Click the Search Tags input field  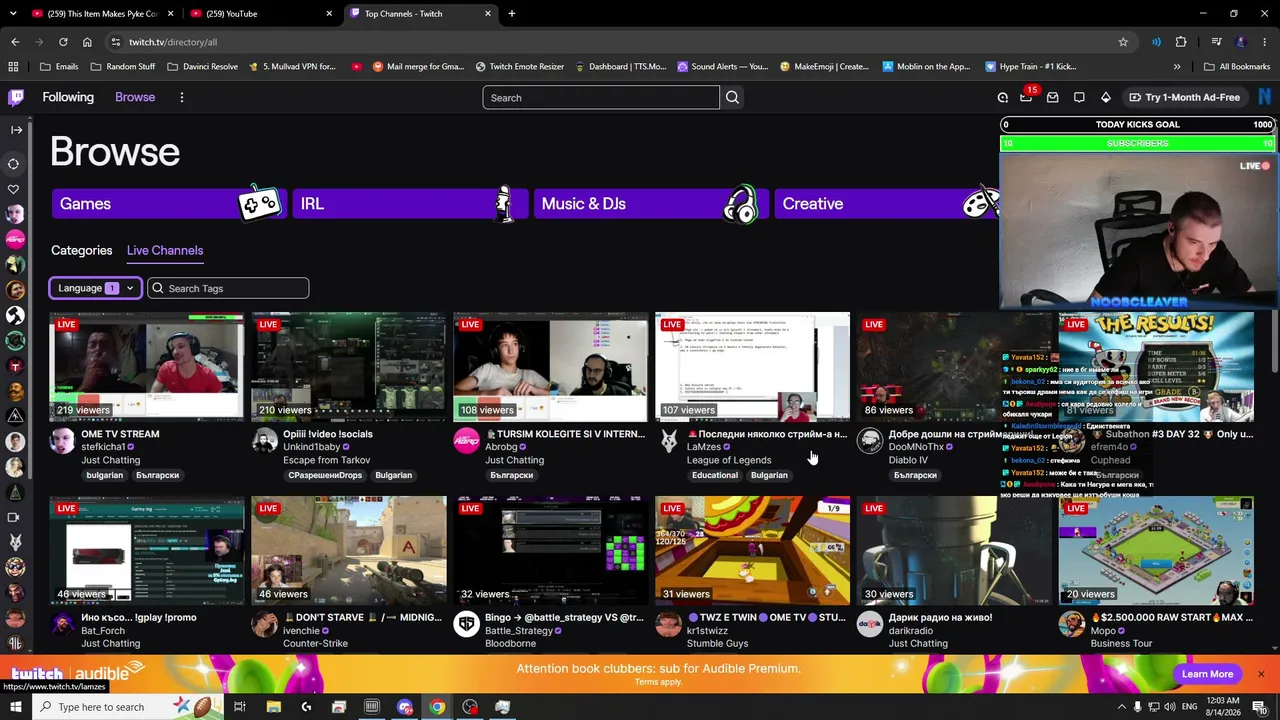tap(228, 288)
